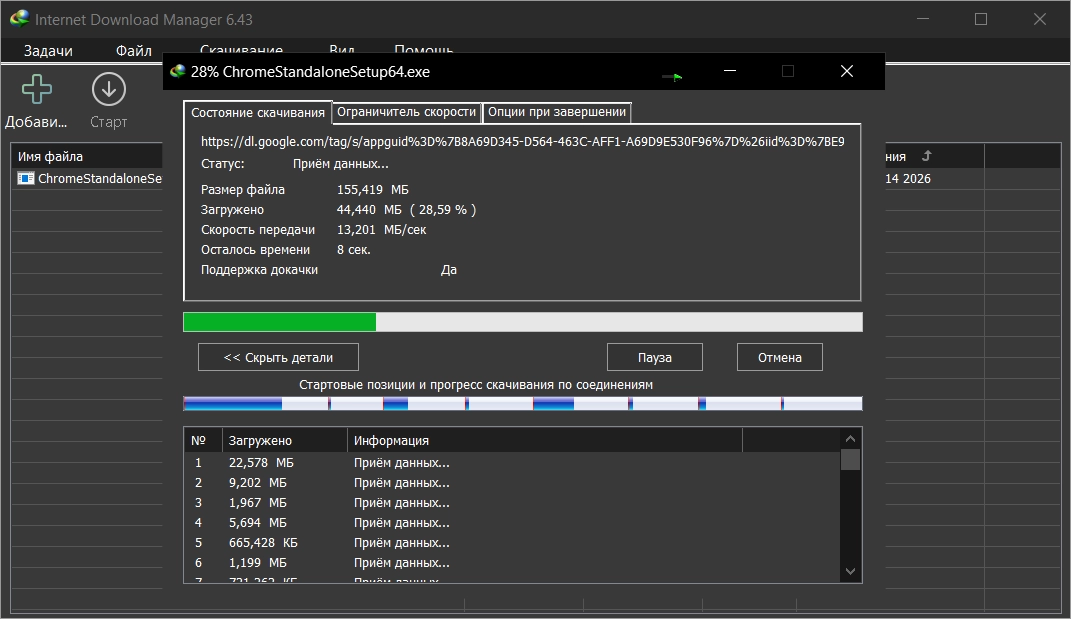Click the connections list scroll down arrow
This screenshot has height=619, width=1071.
850,571
